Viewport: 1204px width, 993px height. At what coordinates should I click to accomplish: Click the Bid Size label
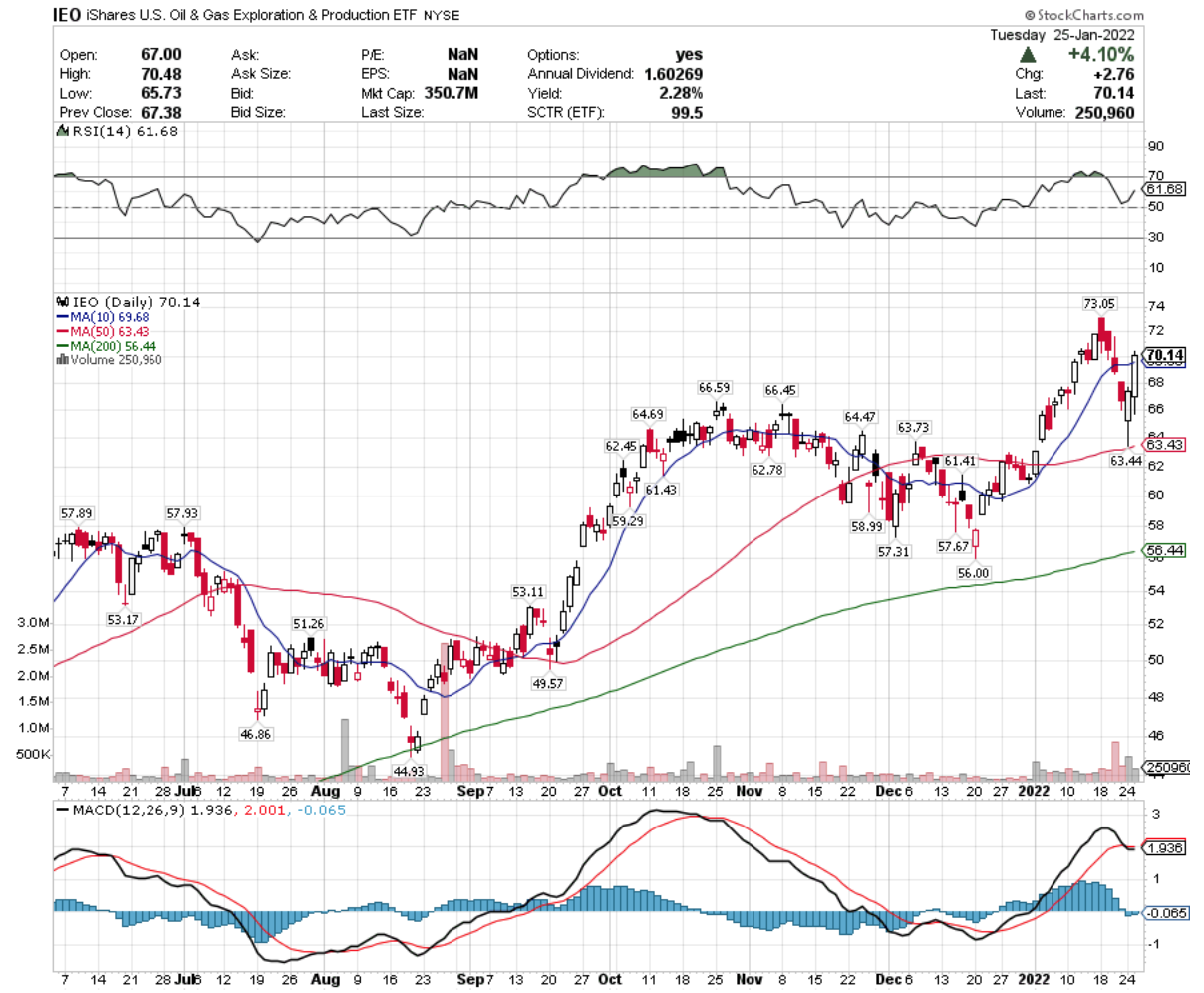click(x=258, y=112)
